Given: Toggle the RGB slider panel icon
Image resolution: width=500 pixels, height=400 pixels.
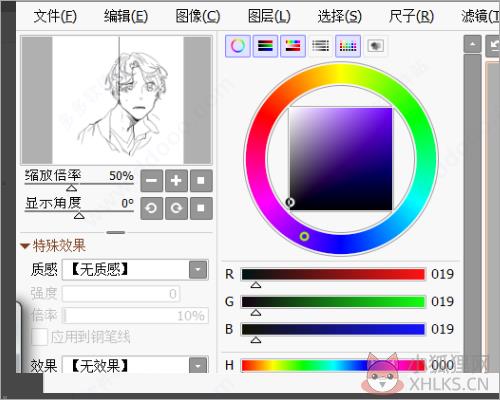Looking at the screenshot, I should [265, 46].
